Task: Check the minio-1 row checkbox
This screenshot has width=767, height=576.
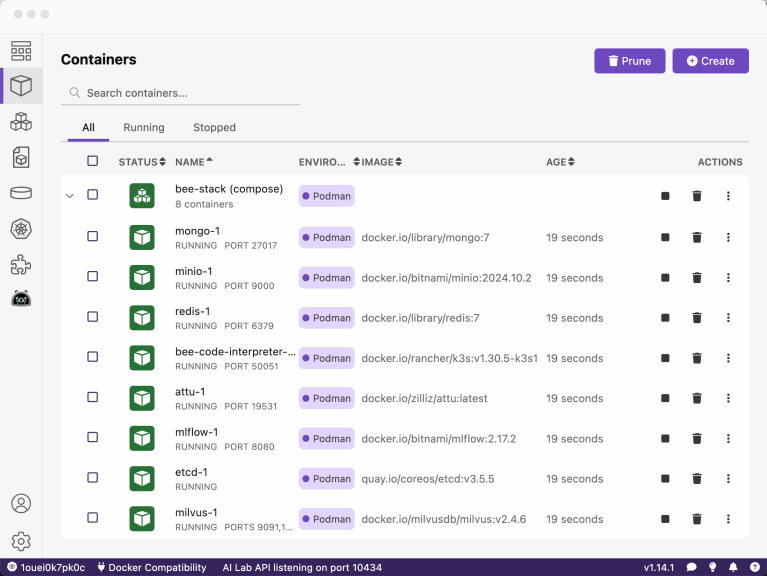Action: pyautogui.click(x=92, y=276)
